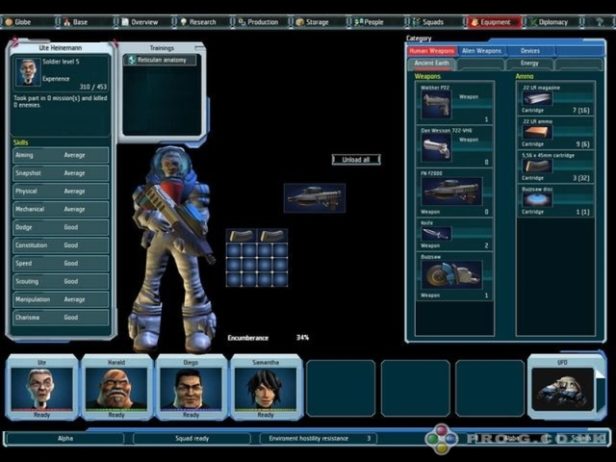The height and width of the screenshot is (462, 616).
Task: Pick the Dan Wesson 722-VH6 revolver icon
Action: pyautogui.click(x=436, y=148)
